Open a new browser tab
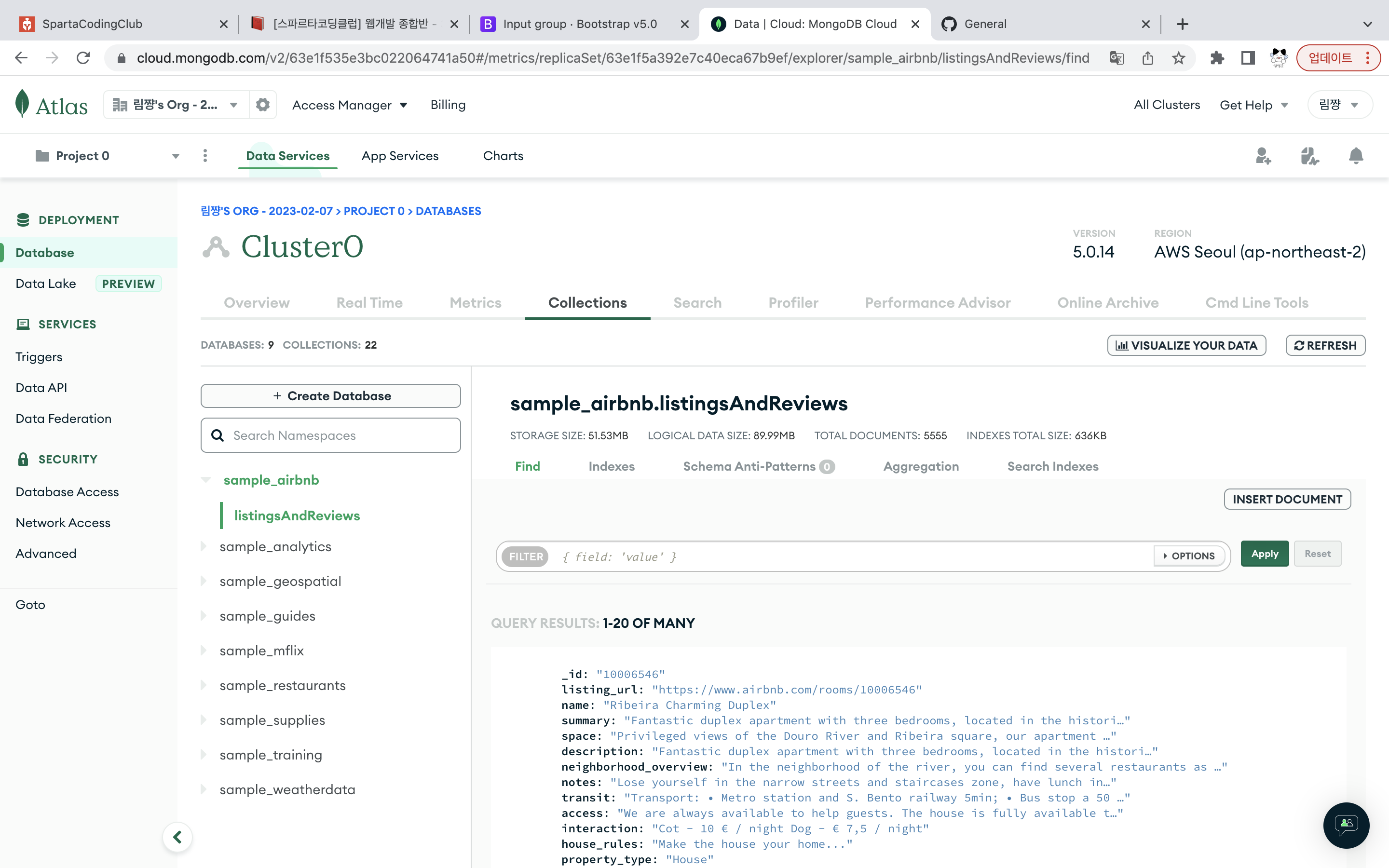This screenshot has width=1389, height=868. pos(1183,24)
